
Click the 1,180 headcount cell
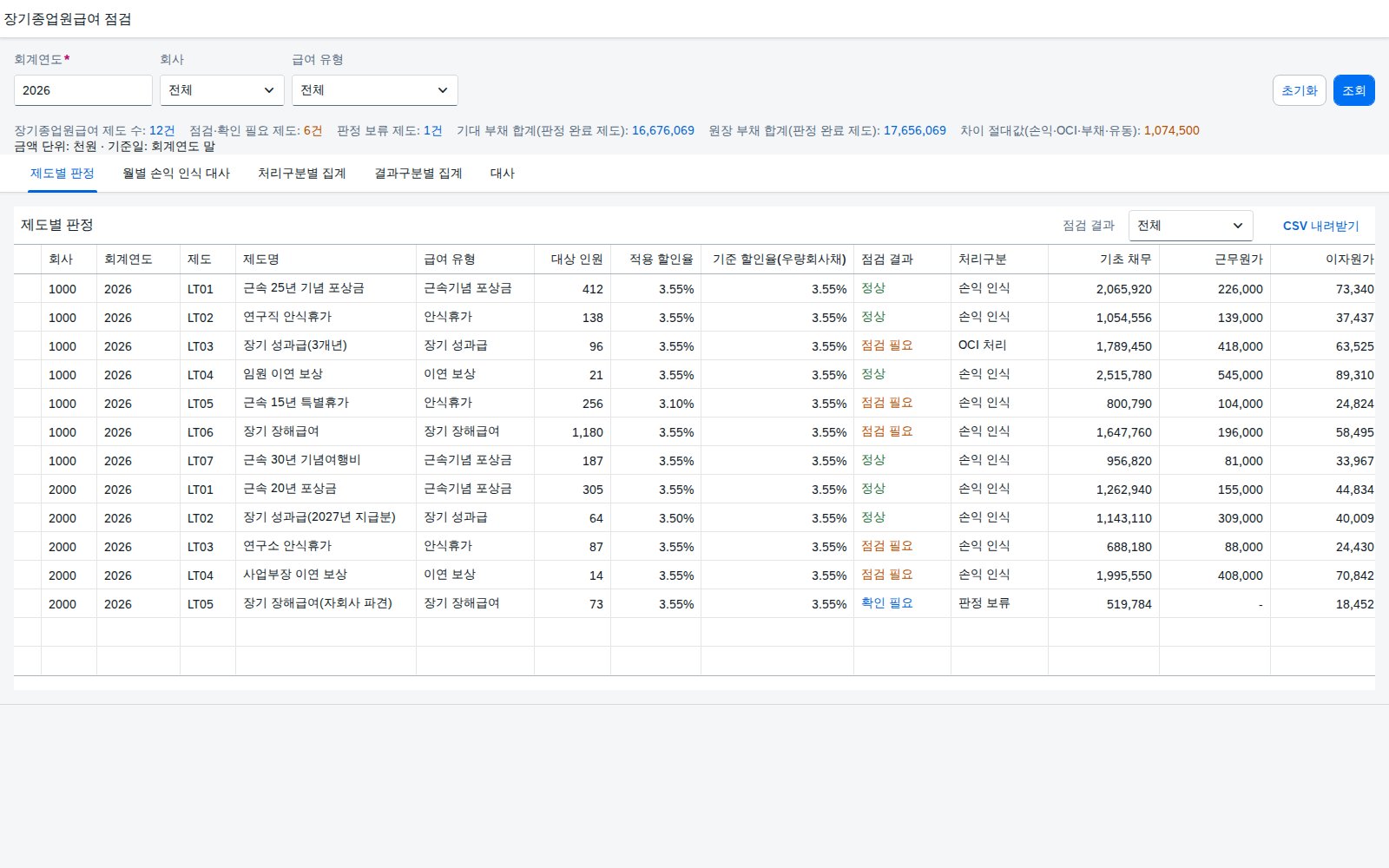(x=572, y=432)
